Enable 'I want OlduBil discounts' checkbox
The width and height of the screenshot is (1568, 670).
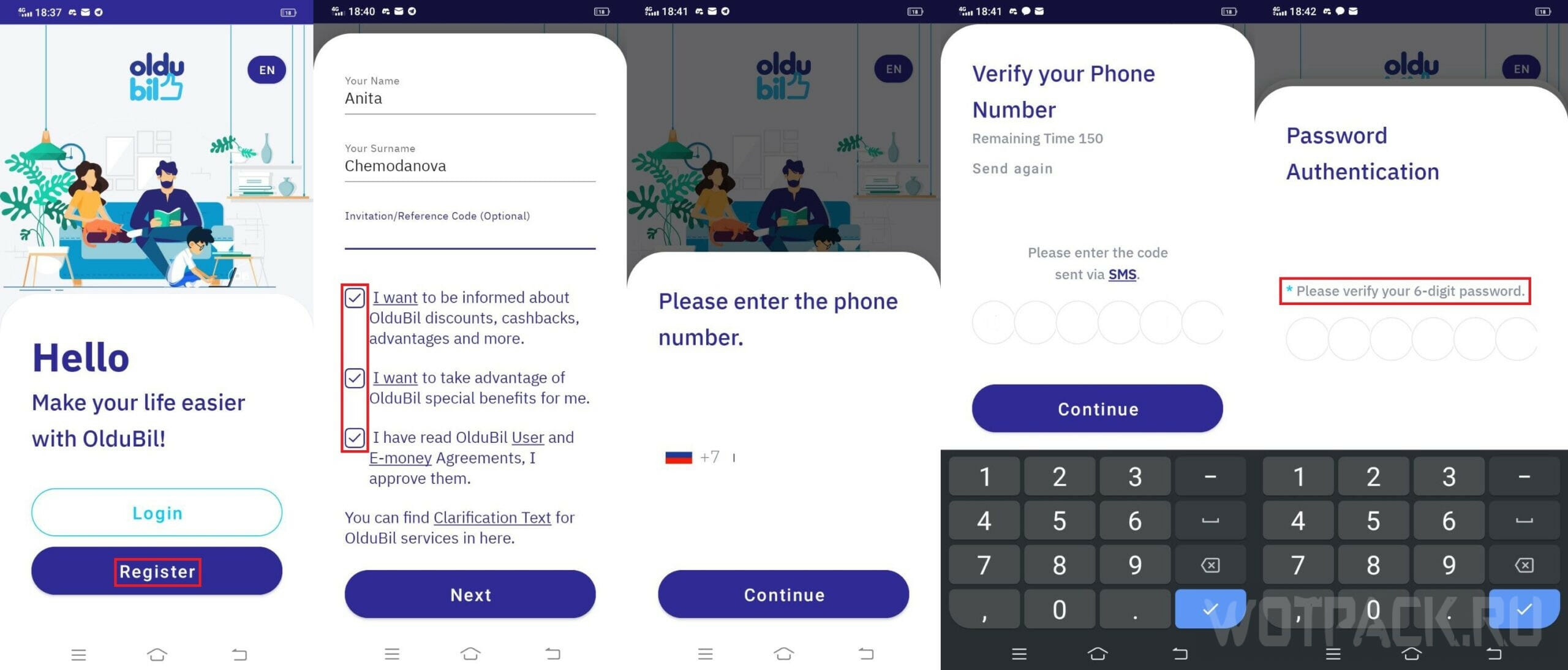(x=357, y=297)
